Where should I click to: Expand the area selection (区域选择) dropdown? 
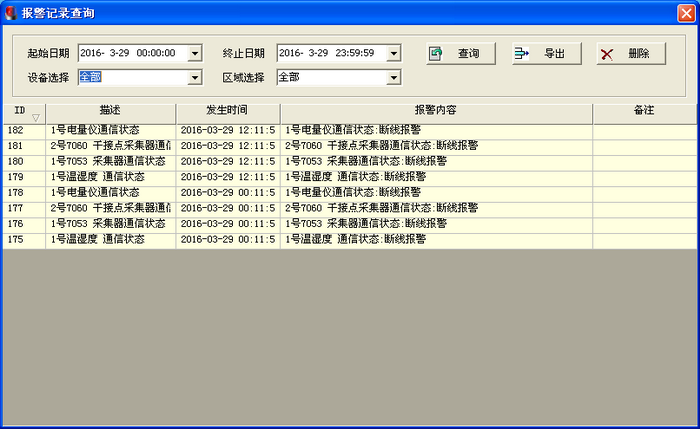click(394, 77)
